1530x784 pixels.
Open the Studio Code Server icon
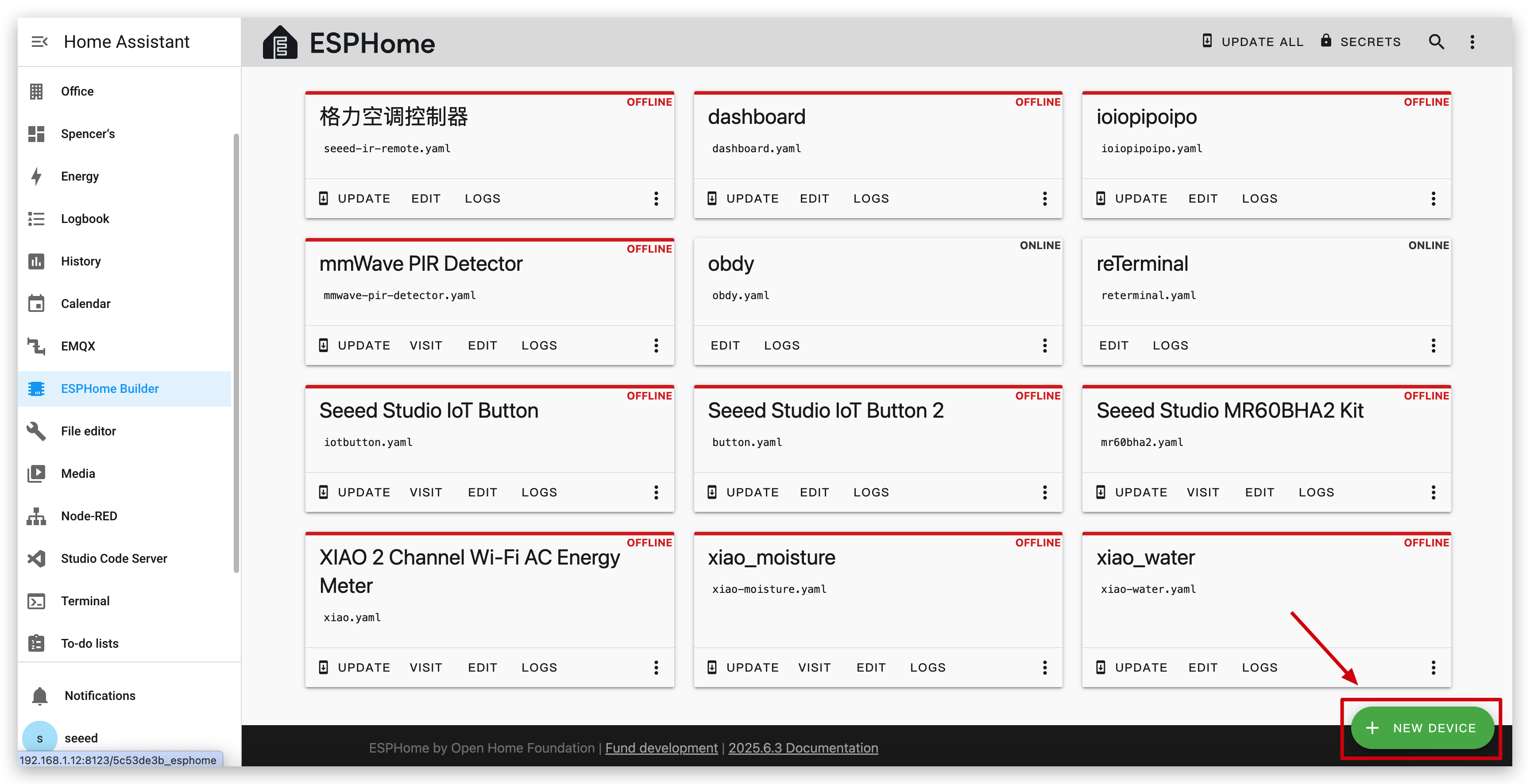(36, 558)
